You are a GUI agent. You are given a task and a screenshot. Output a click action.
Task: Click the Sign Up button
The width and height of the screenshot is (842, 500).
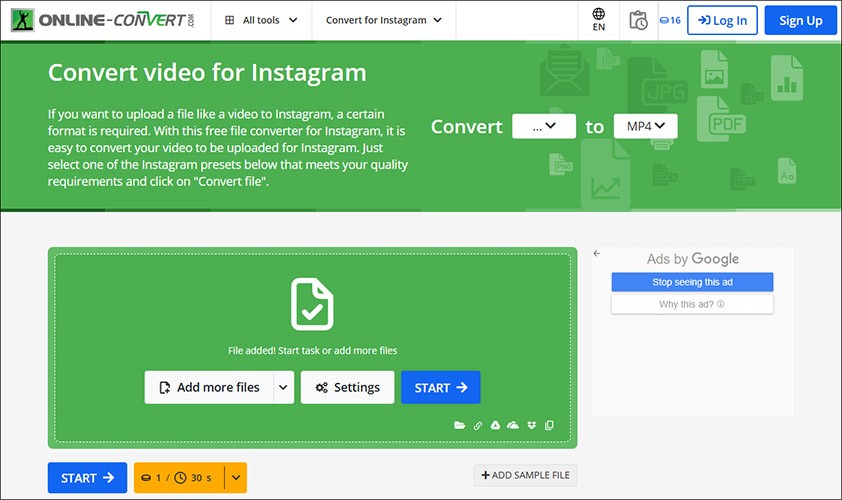tap(800, 20)
